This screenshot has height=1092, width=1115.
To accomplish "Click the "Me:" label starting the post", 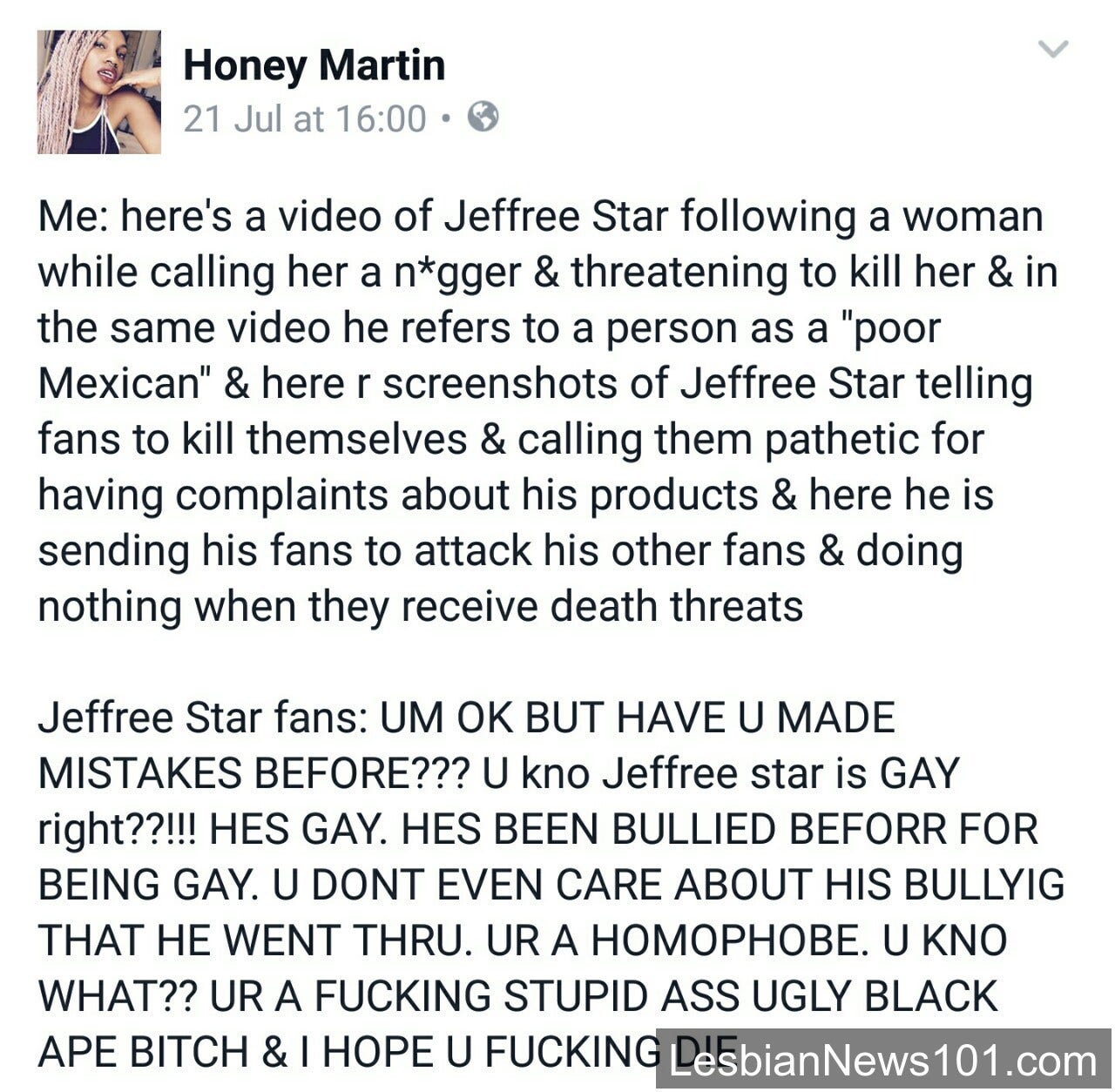I will pos(73,217).
